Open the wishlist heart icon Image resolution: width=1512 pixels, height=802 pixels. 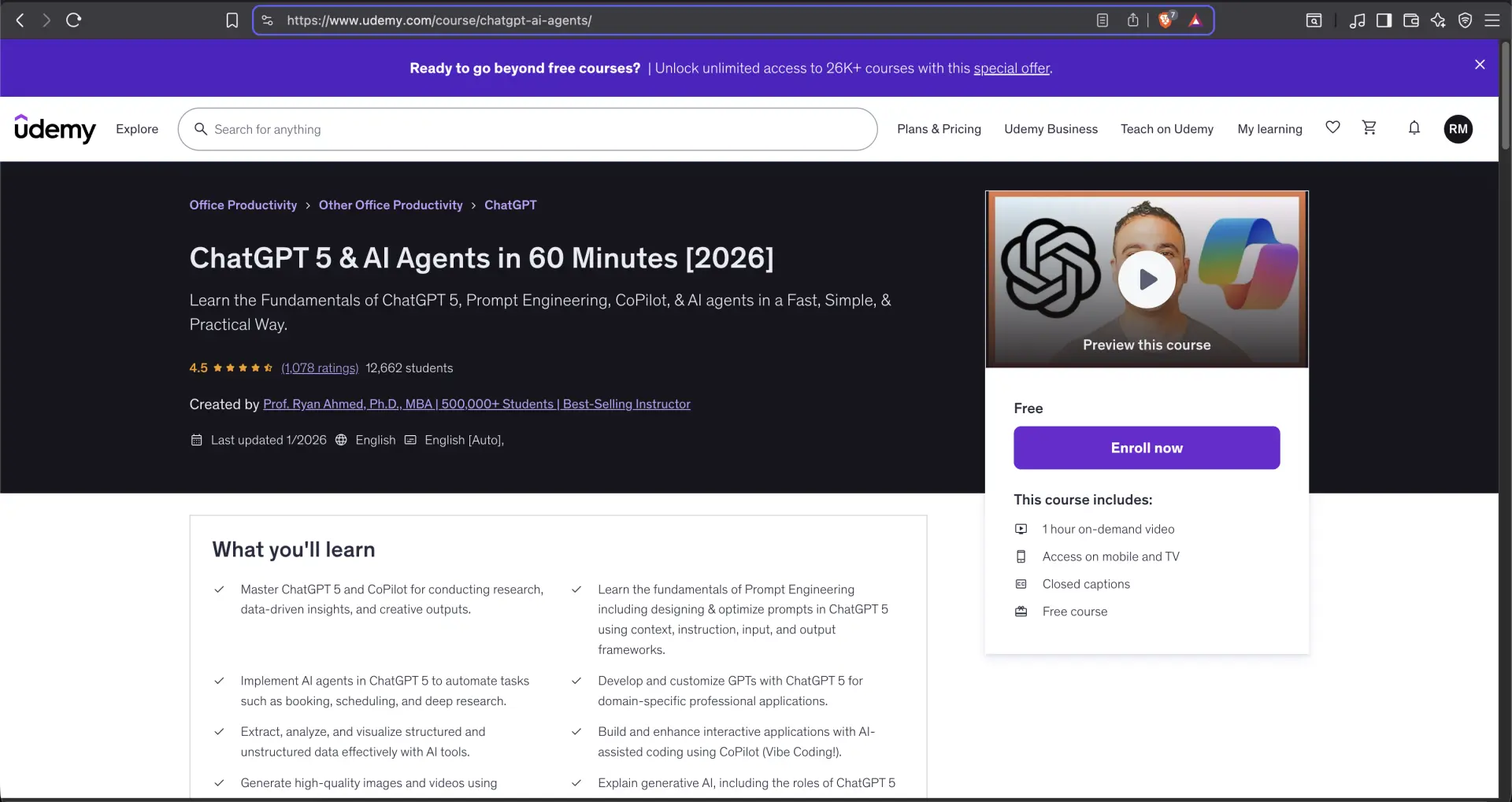tap(1332, 128)
